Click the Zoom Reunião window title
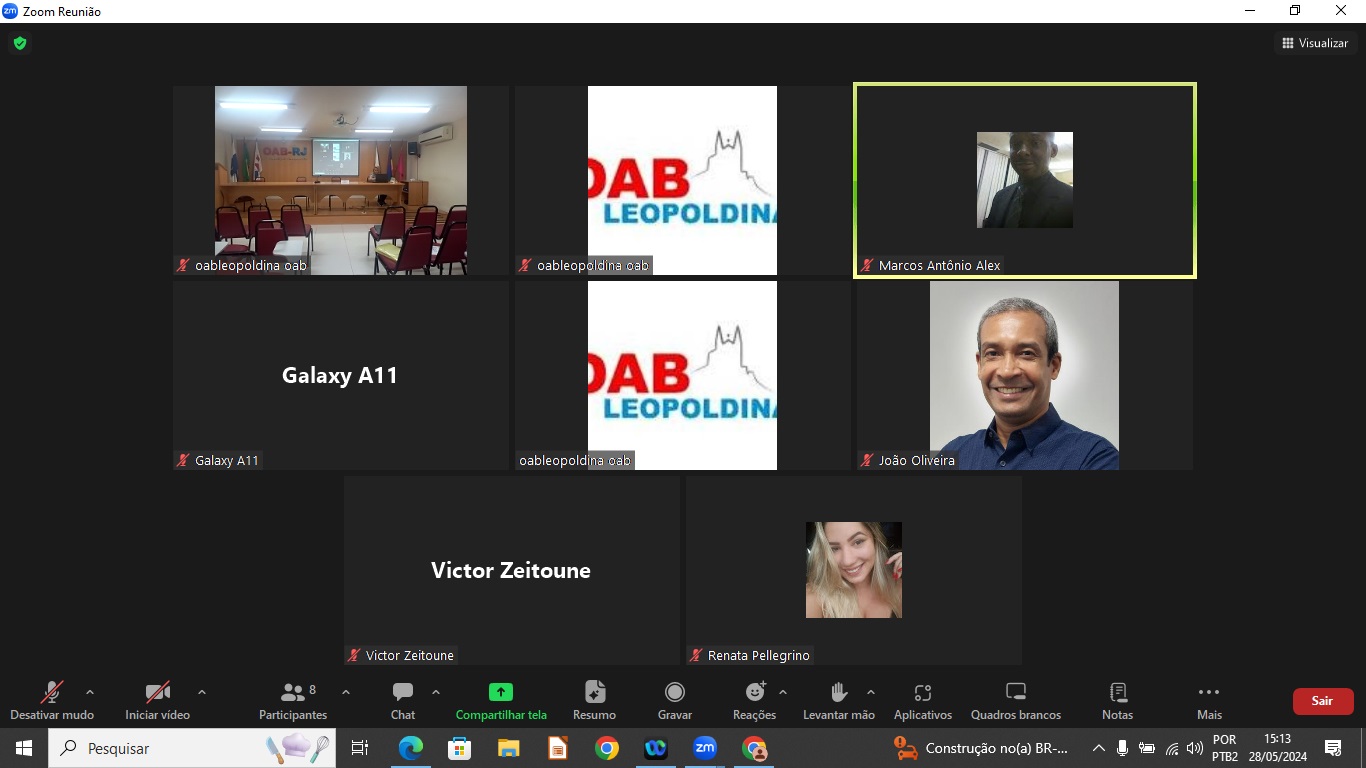The height and width of the screenshot is (768, 1366). pyautogui.click(x=62, y=12)
